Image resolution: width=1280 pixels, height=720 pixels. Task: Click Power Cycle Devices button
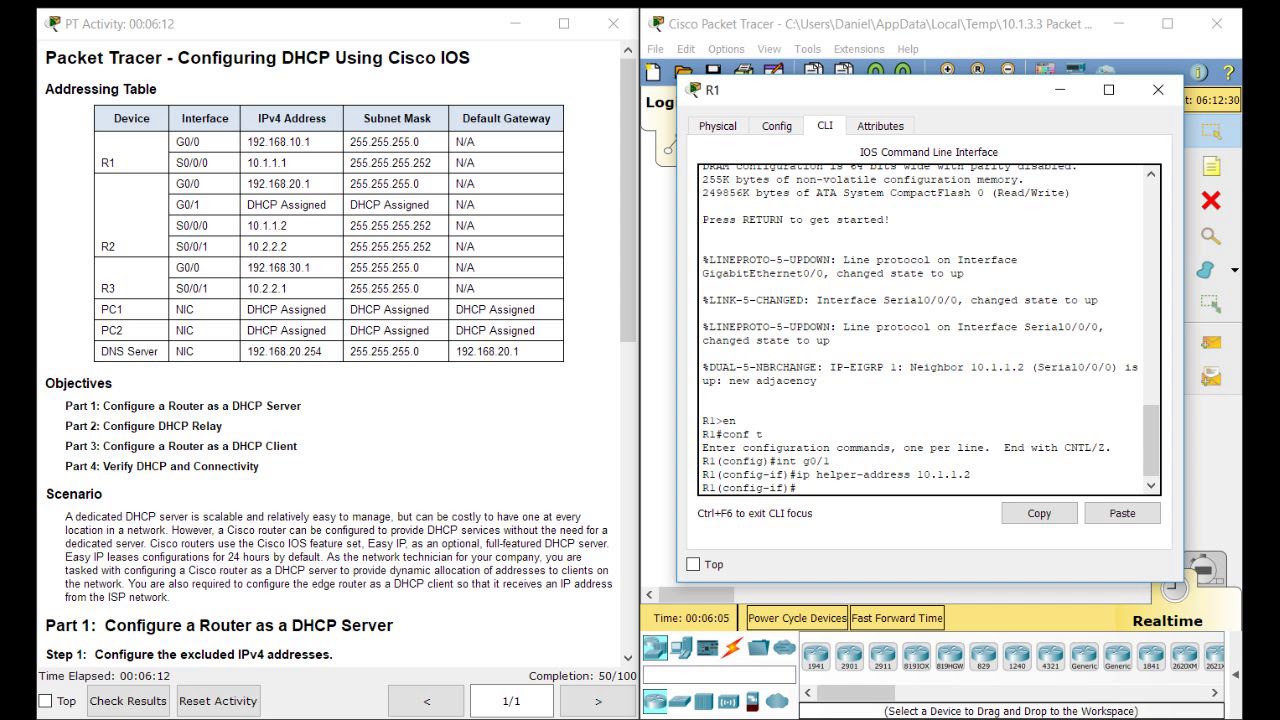click(x=797, y=618)
